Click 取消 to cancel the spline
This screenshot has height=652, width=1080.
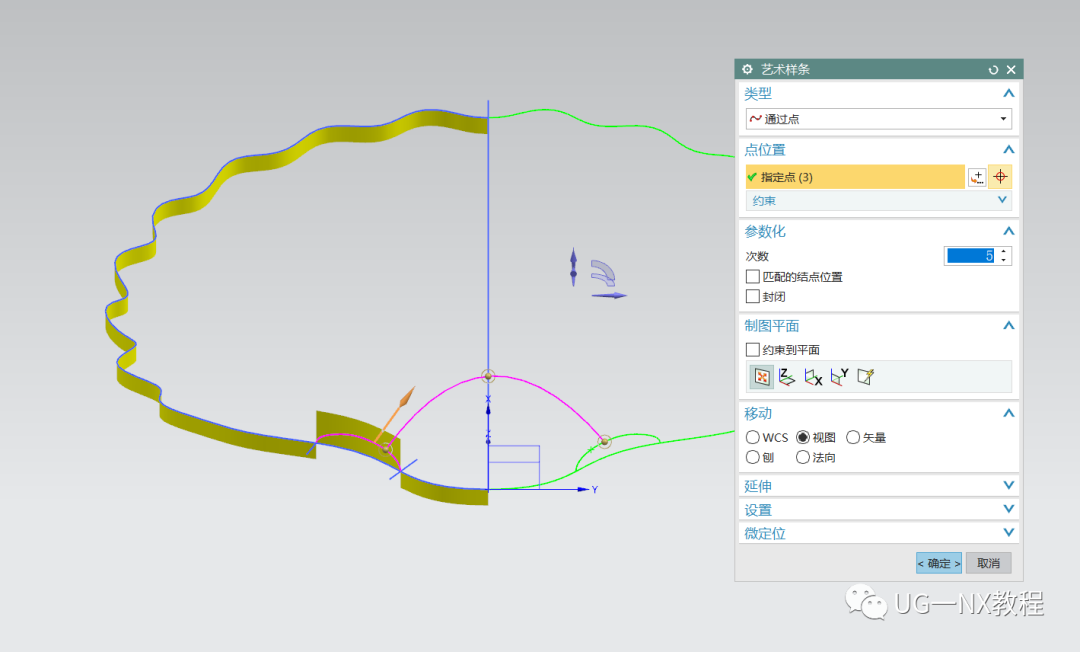[x=987, y=563]
